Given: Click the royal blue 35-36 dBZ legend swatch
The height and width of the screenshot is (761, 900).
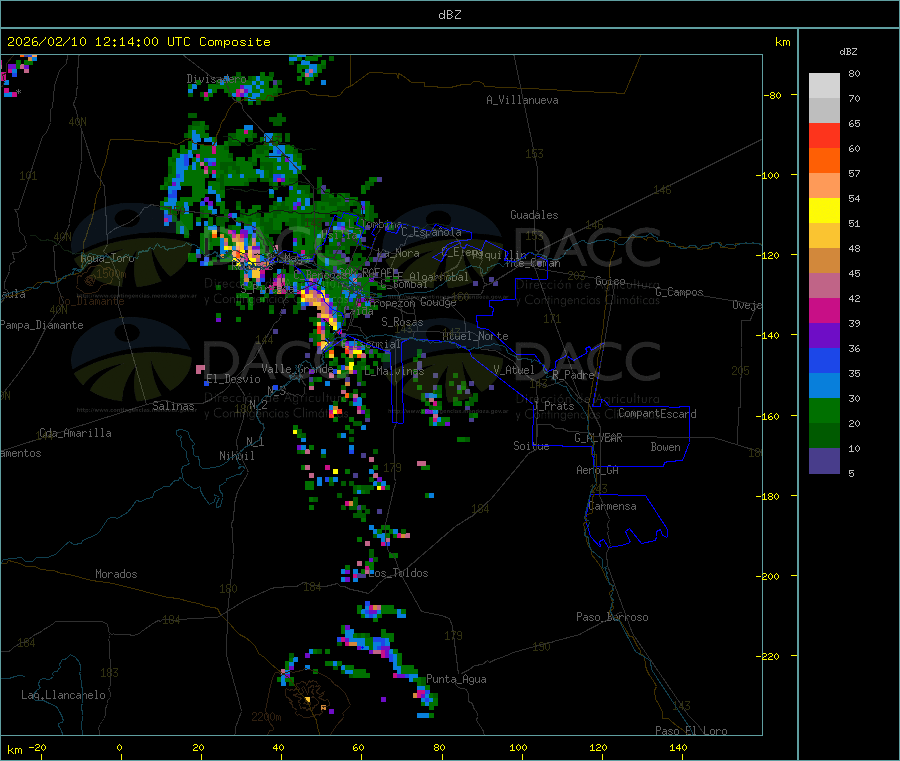Looking at the screenshot, I should pos(824,360).
